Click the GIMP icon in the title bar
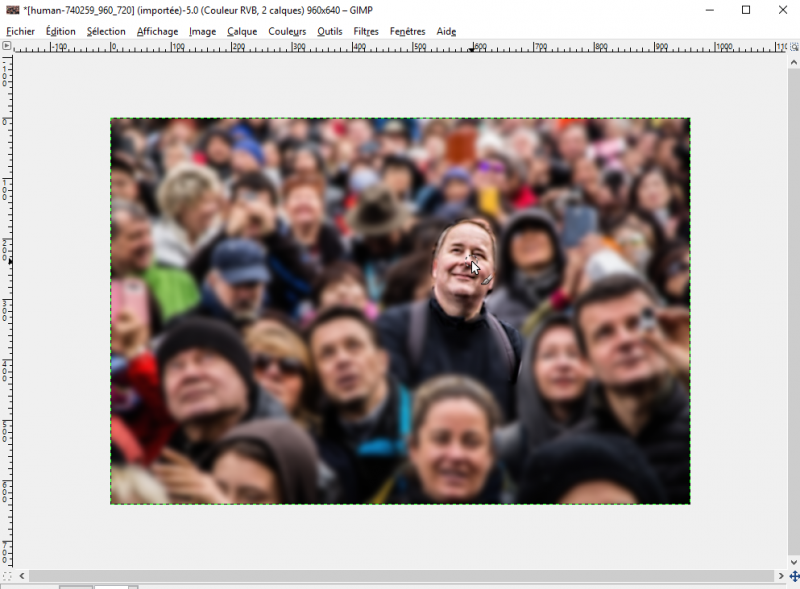 click(x=12, y=10)
